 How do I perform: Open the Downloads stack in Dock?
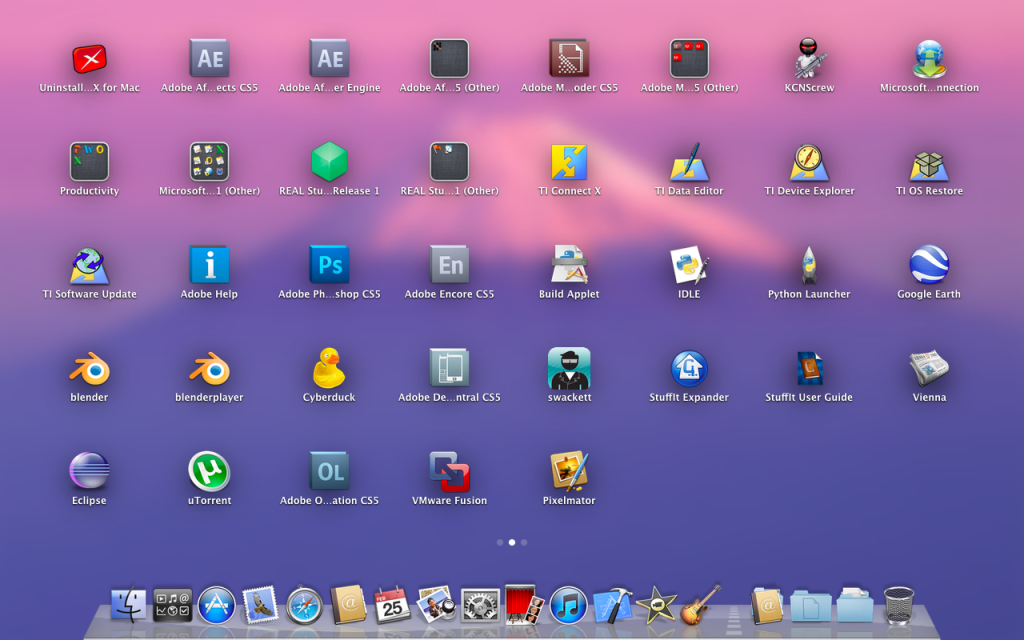(x=854, y=605)
